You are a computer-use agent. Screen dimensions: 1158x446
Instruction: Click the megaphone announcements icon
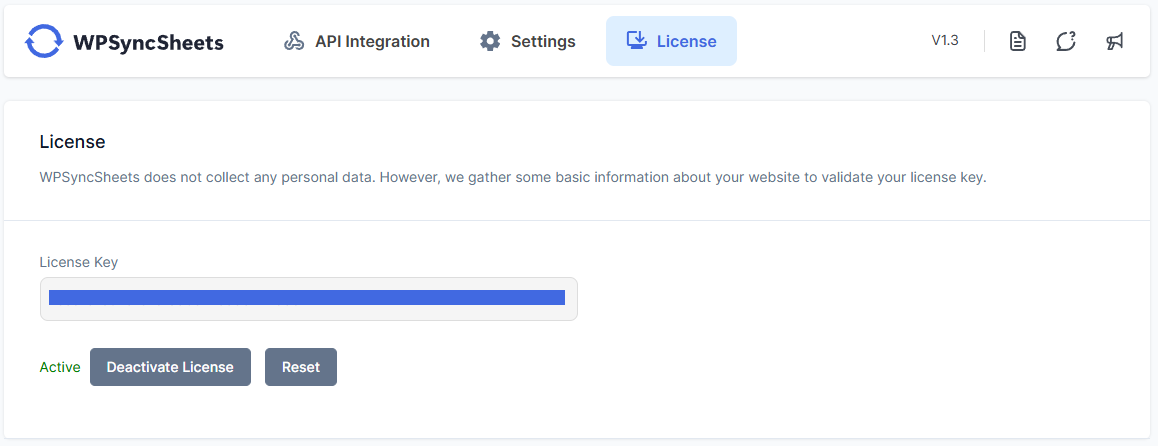(x=1114, y=41)
